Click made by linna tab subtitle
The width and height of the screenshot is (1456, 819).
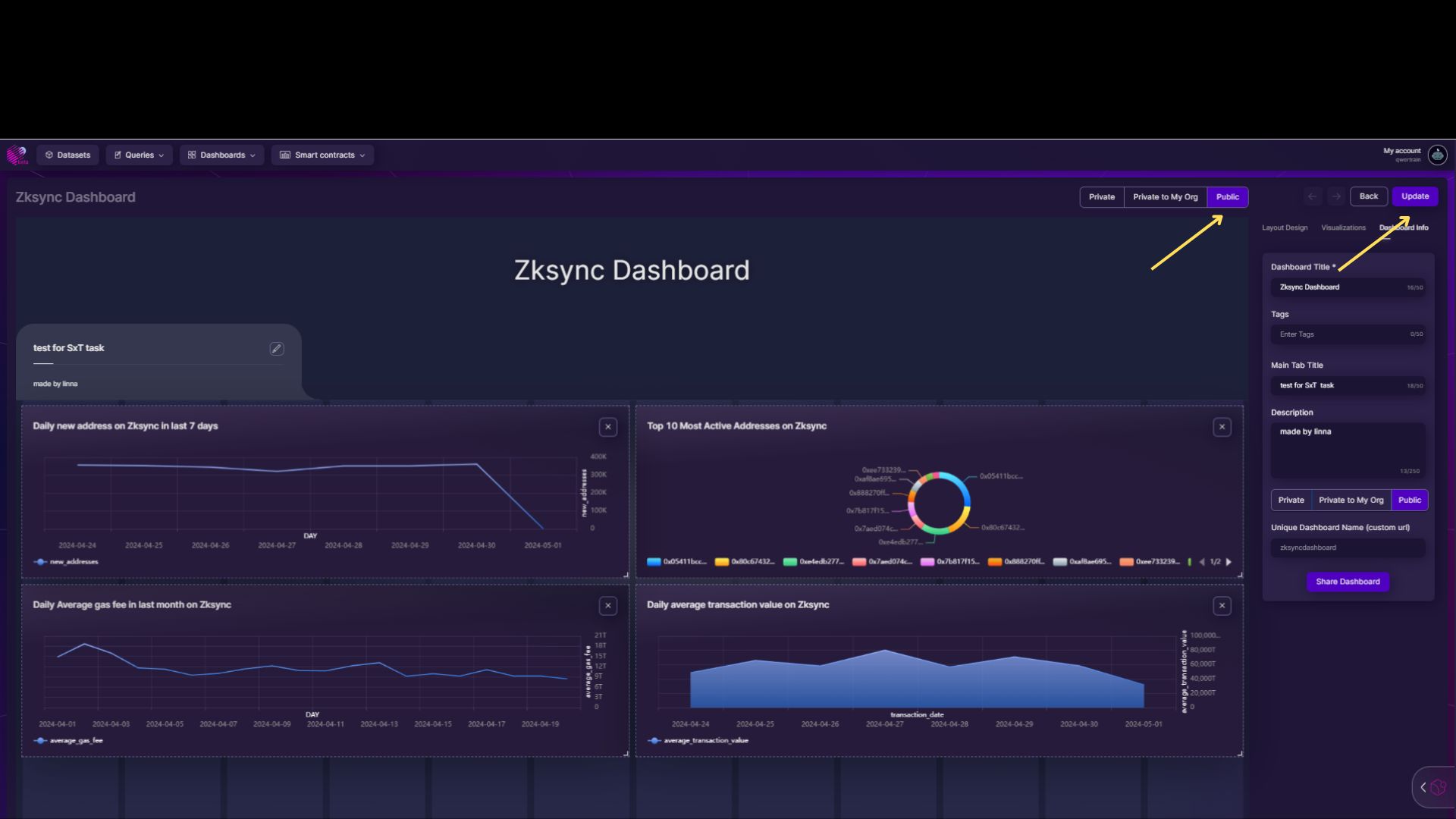(x=55, y=384)
